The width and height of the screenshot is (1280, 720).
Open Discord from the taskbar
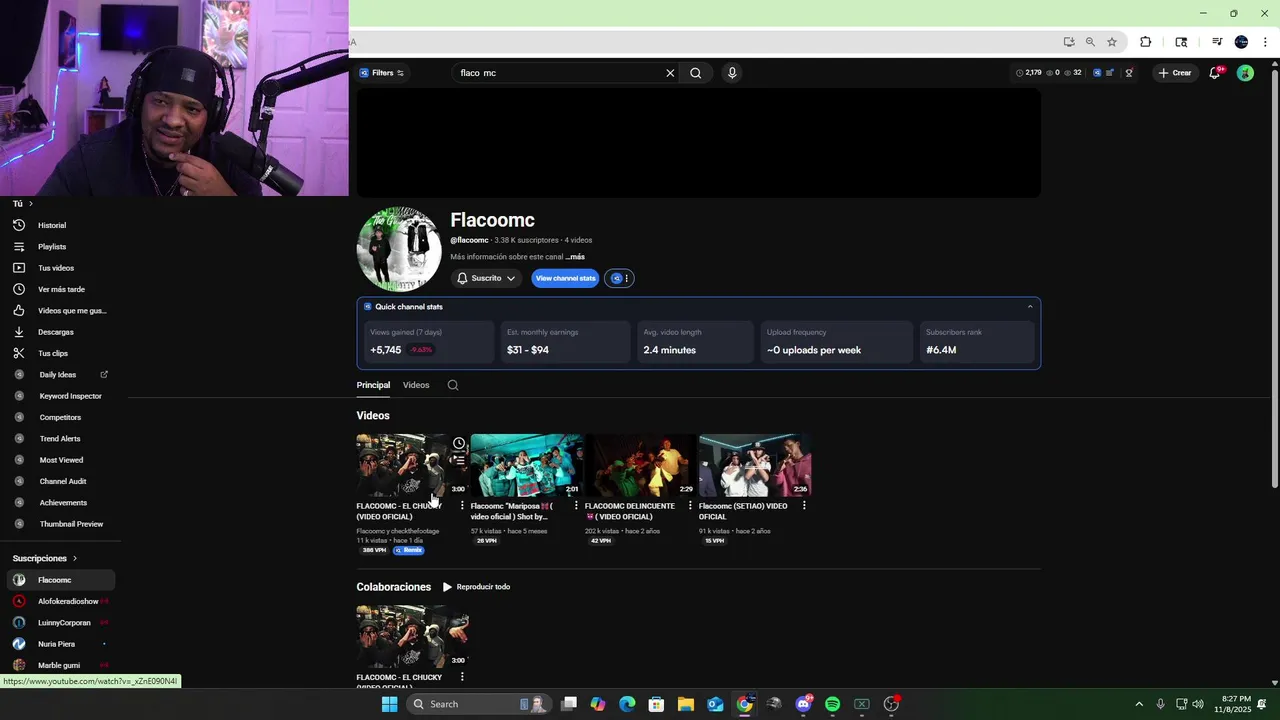(x=803, y=704)
